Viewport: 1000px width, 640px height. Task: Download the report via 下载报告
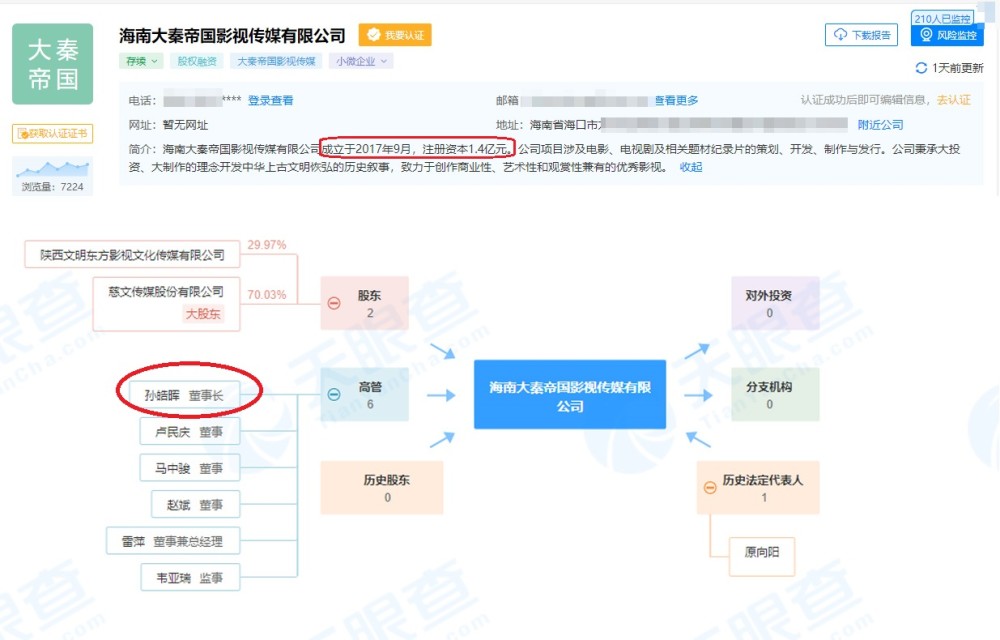861,35
